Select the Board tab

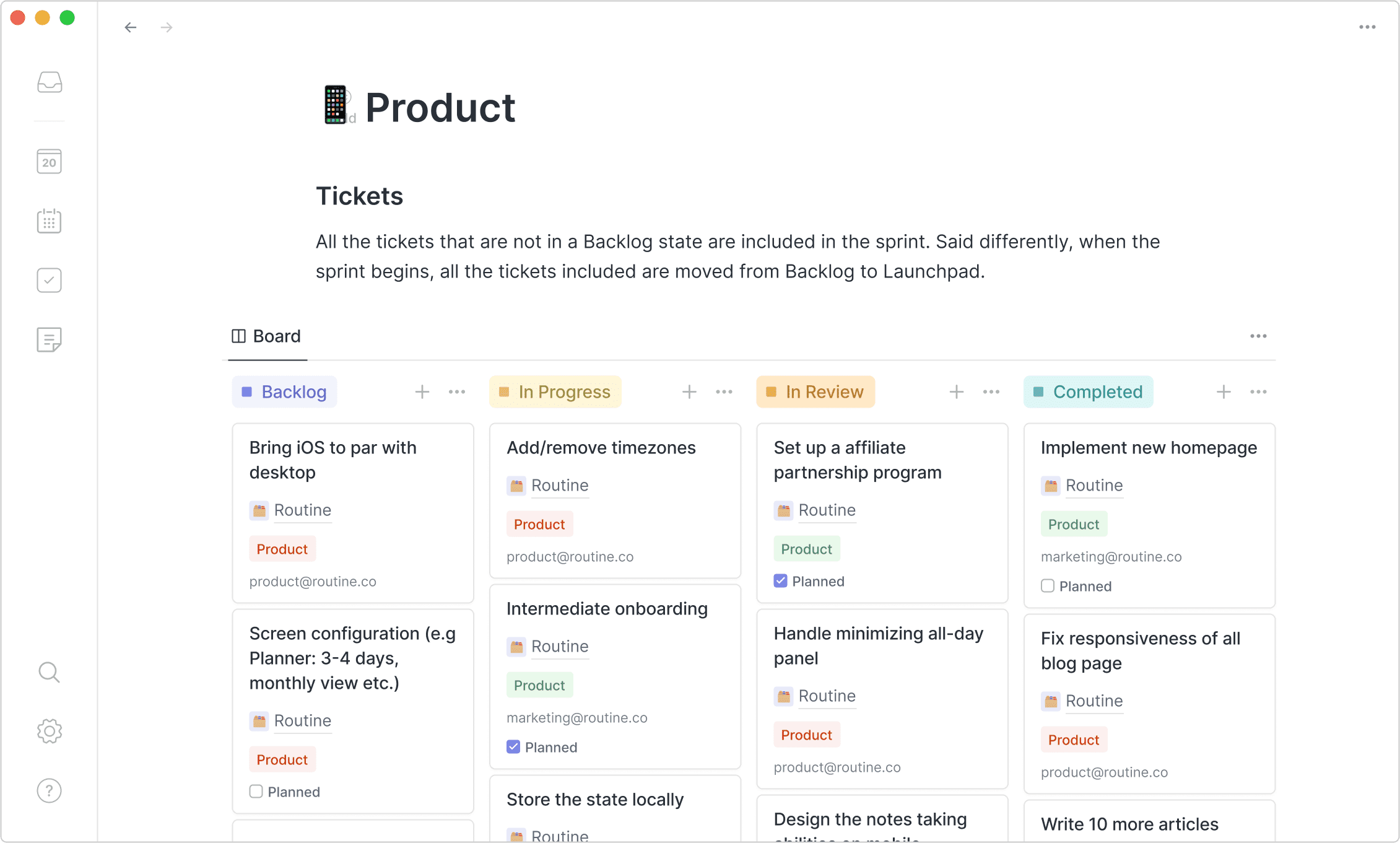coord(267,336)
